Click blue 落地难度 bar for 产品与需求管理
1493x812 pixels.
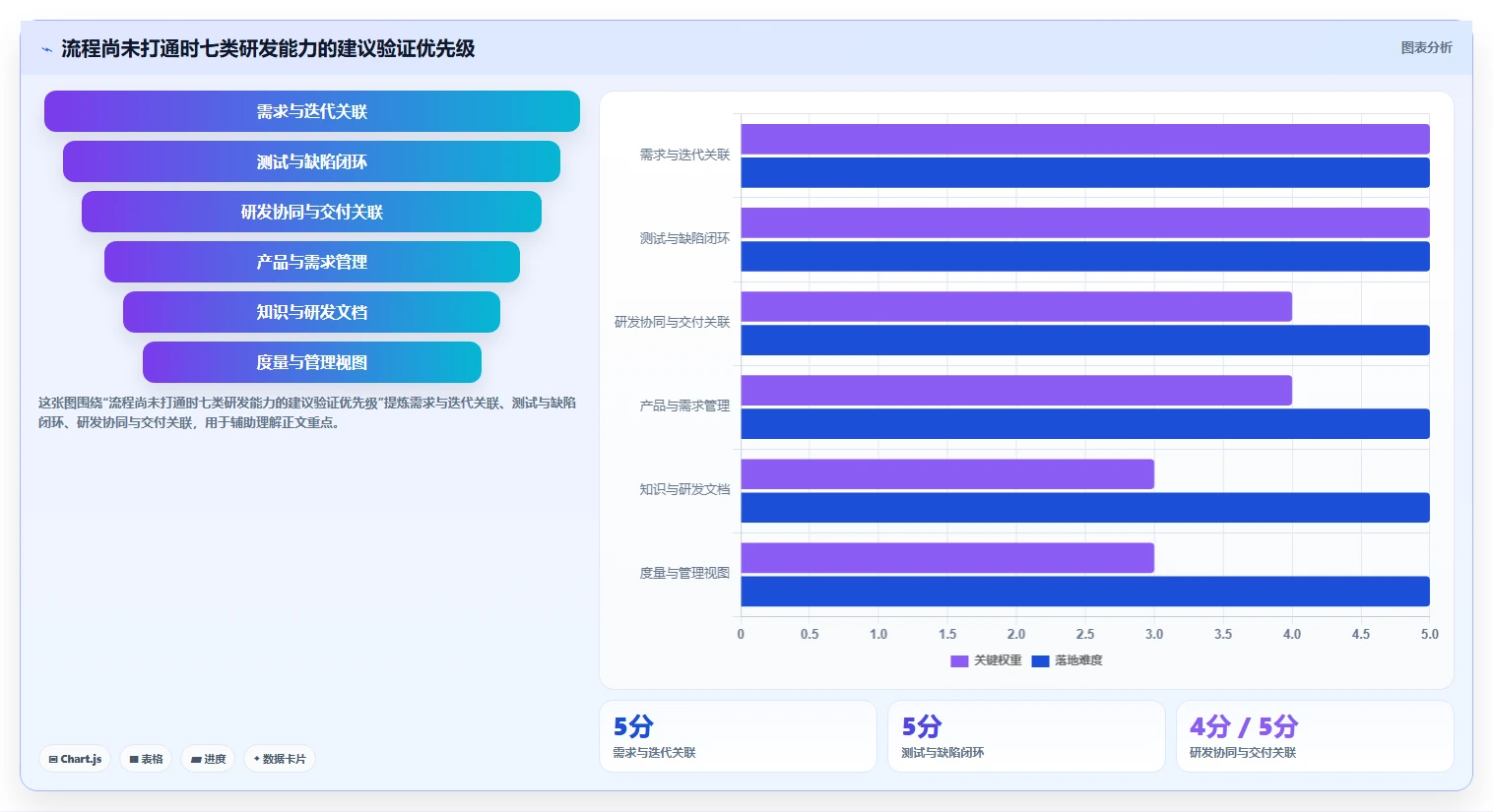1085,423
